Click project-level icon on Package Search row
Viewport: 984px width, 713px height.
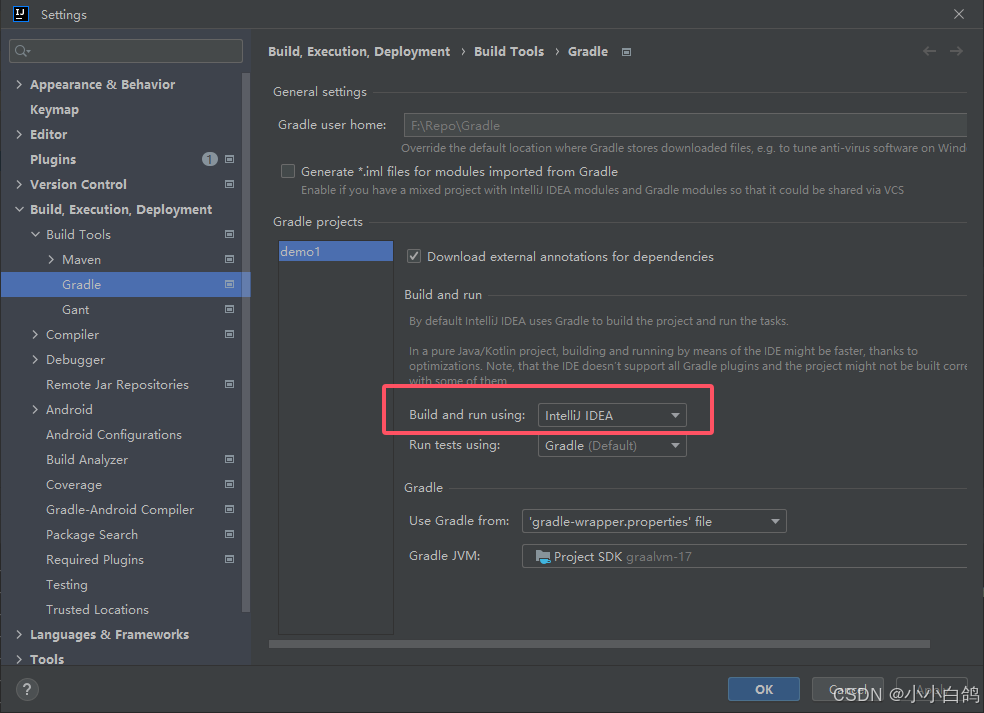[230, 534]
